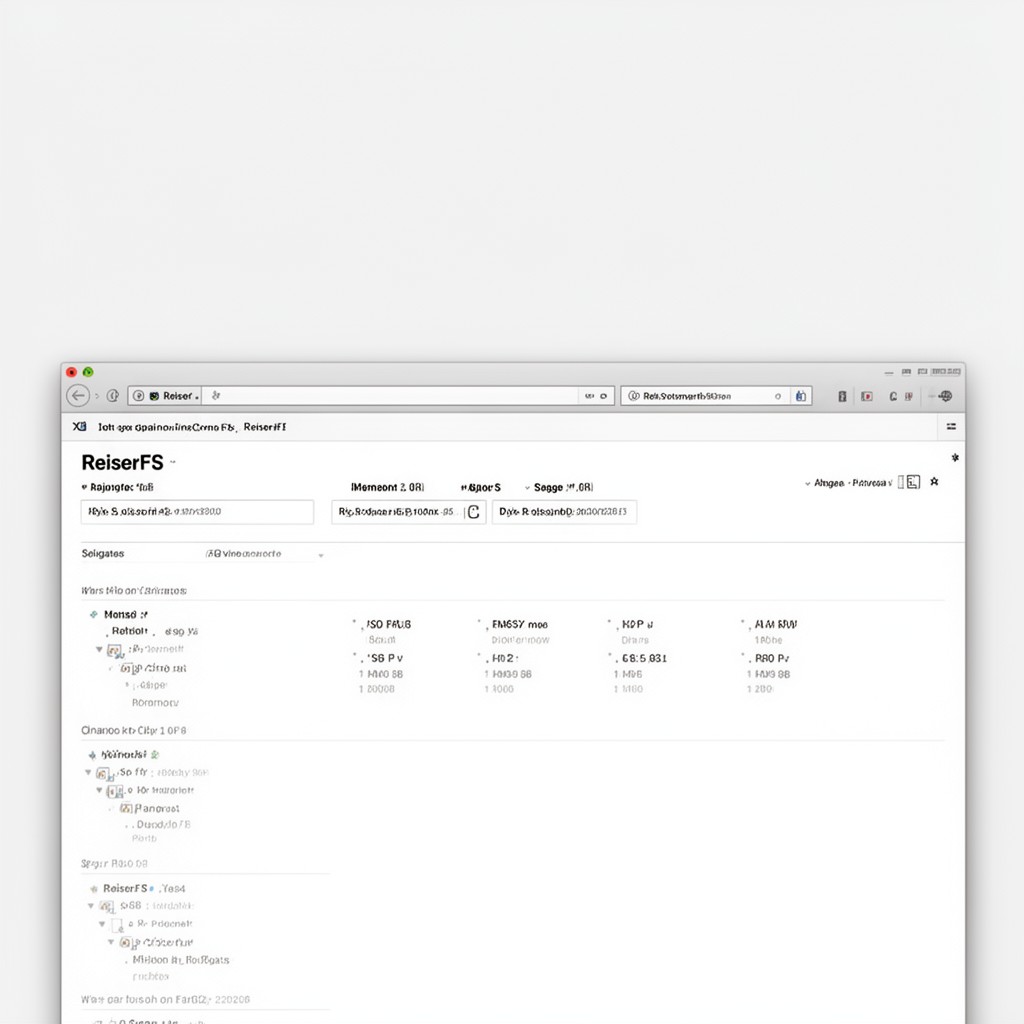This screenshot has width=1024, height=1024.
Task: Collapse the triangle below the So ffr row
Action: tap(99, 790)
